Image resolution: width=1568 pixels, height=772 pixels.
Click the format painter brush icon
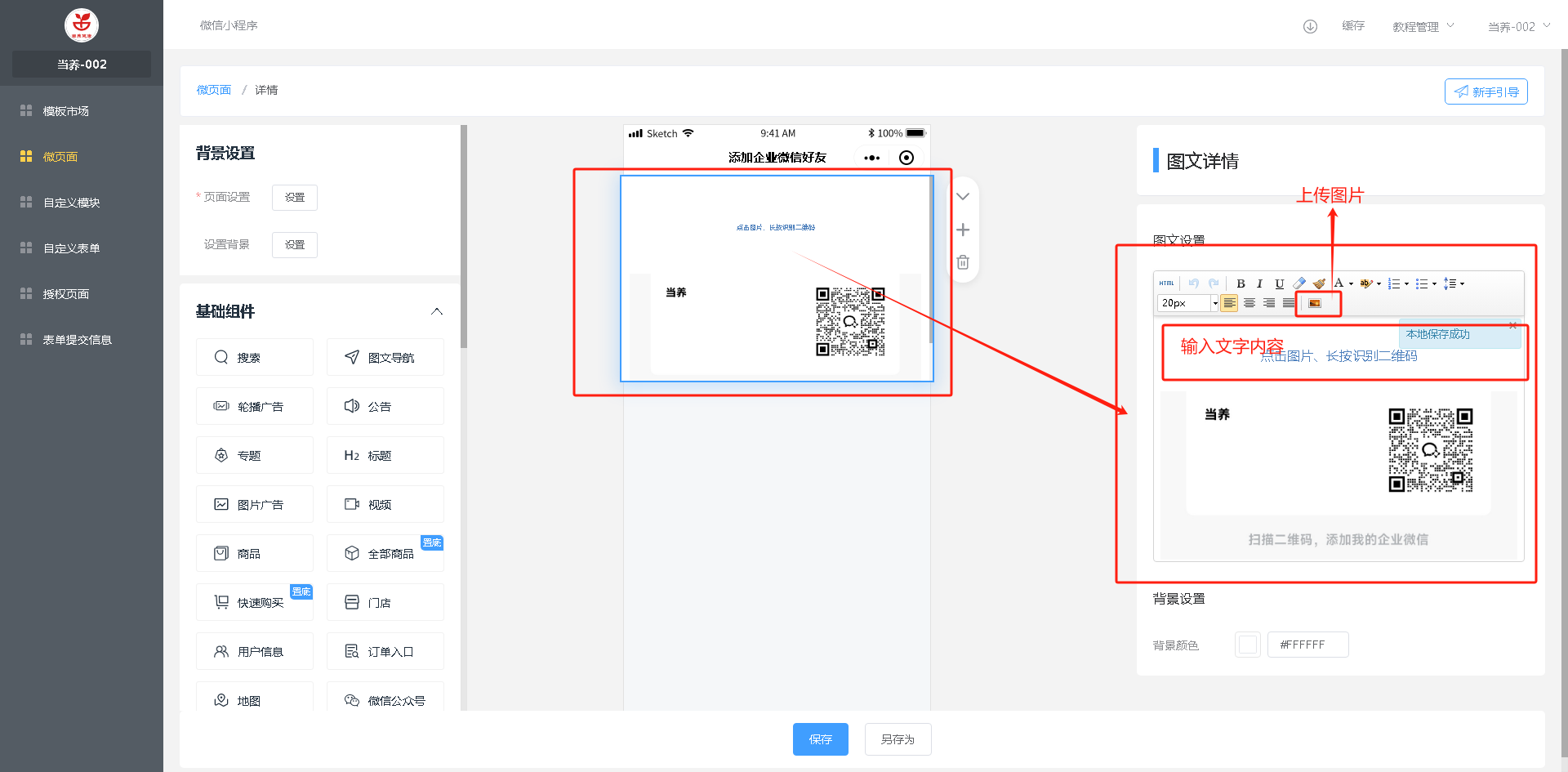point(1319,283)
